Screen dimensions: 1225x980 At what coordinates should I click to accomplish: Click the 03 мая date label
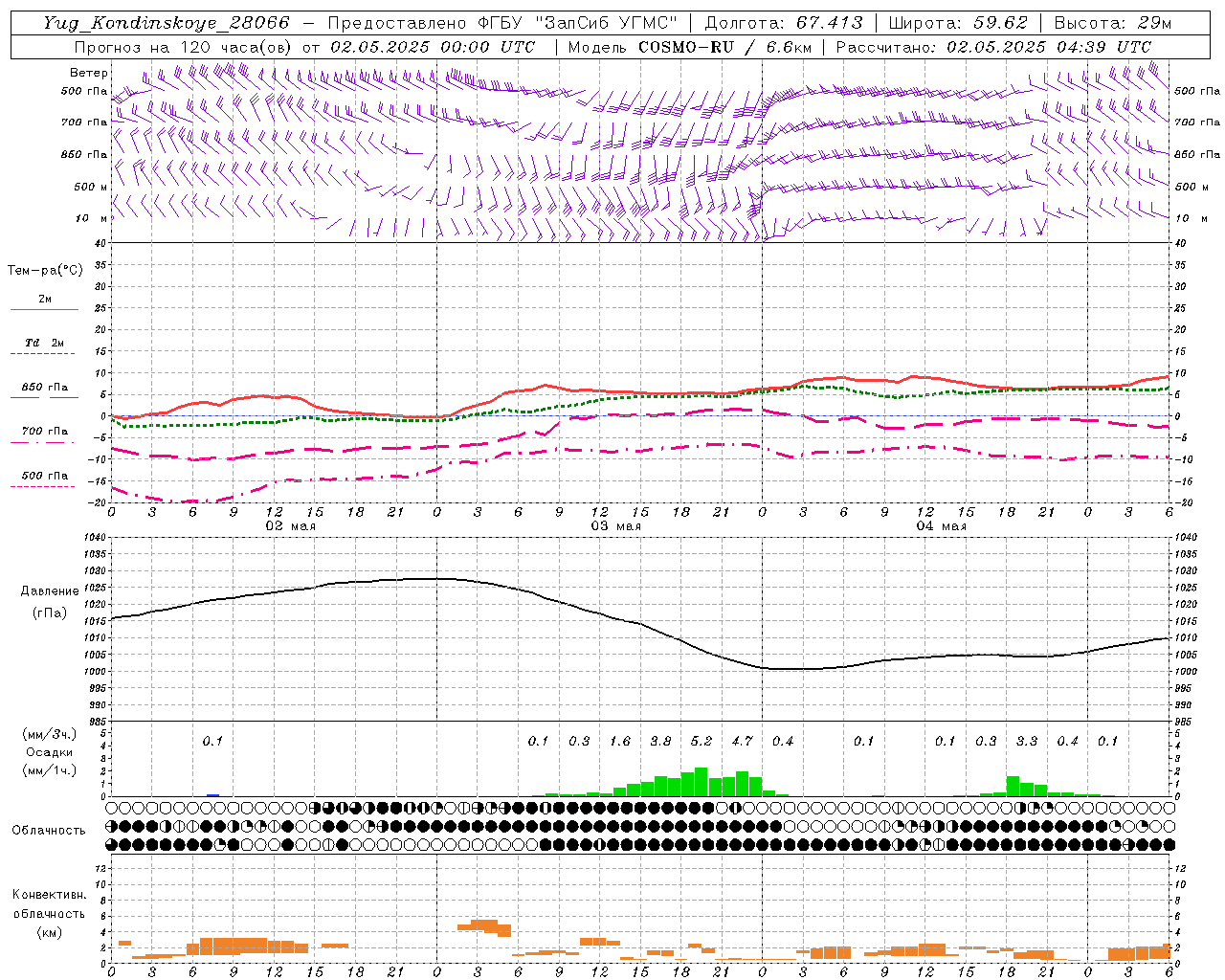[615, 525]
